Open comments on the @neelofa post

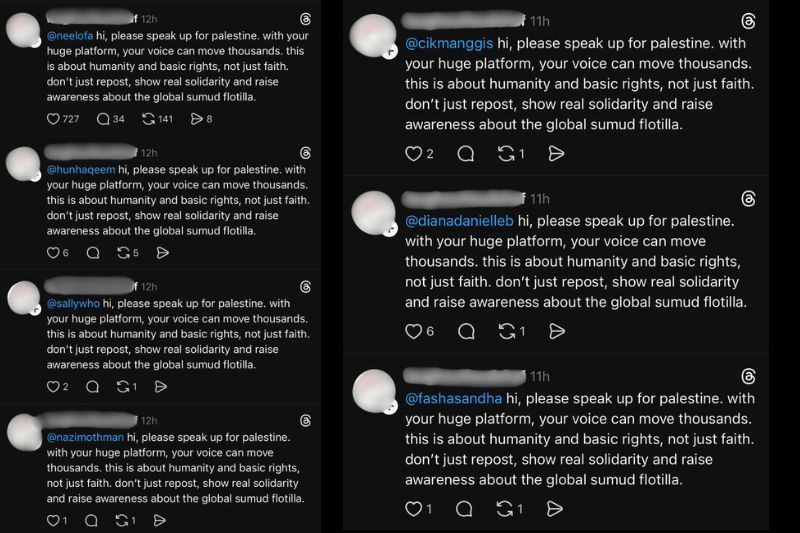point(103,119)
